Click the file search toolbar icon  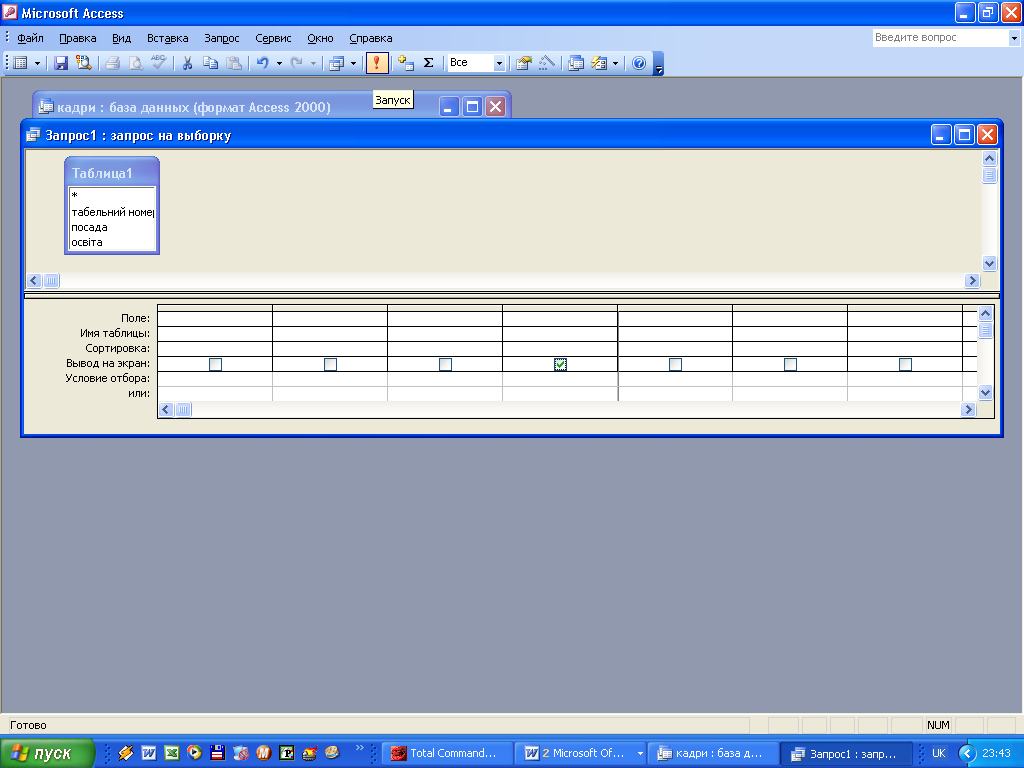(84, 63)
